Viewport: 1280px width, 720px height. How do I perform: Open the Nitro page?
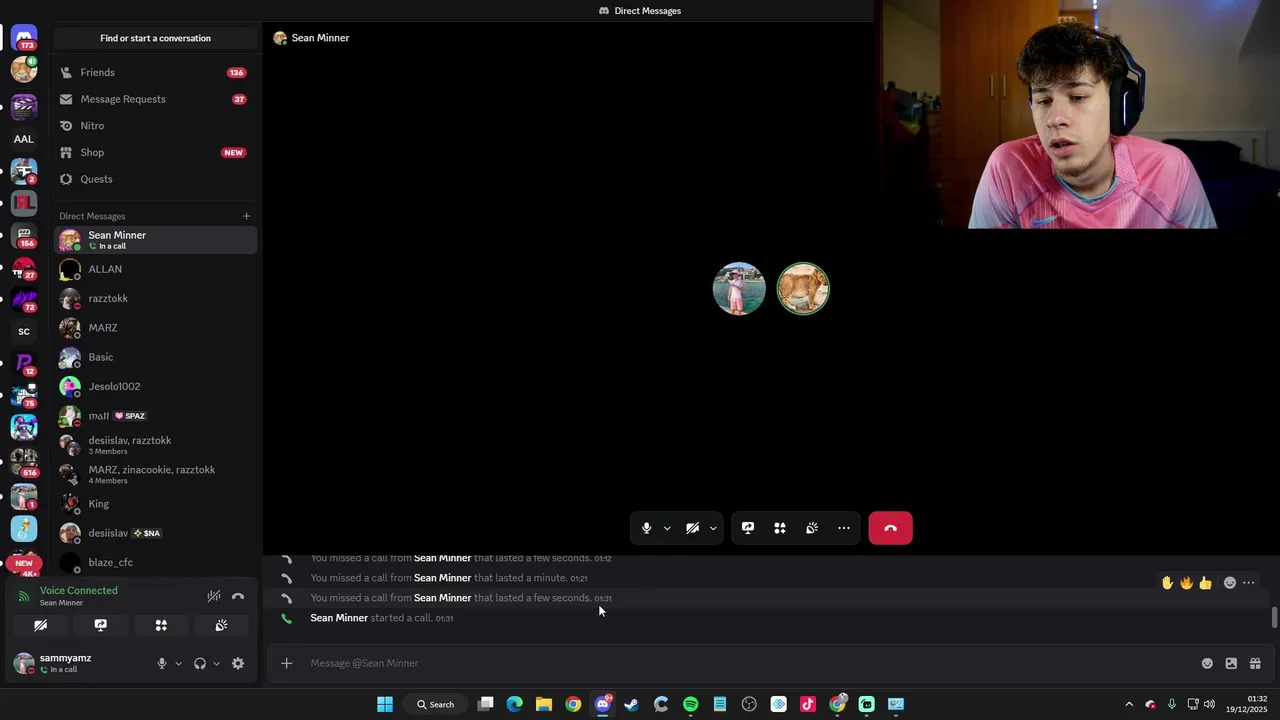(x=155, y=126)
